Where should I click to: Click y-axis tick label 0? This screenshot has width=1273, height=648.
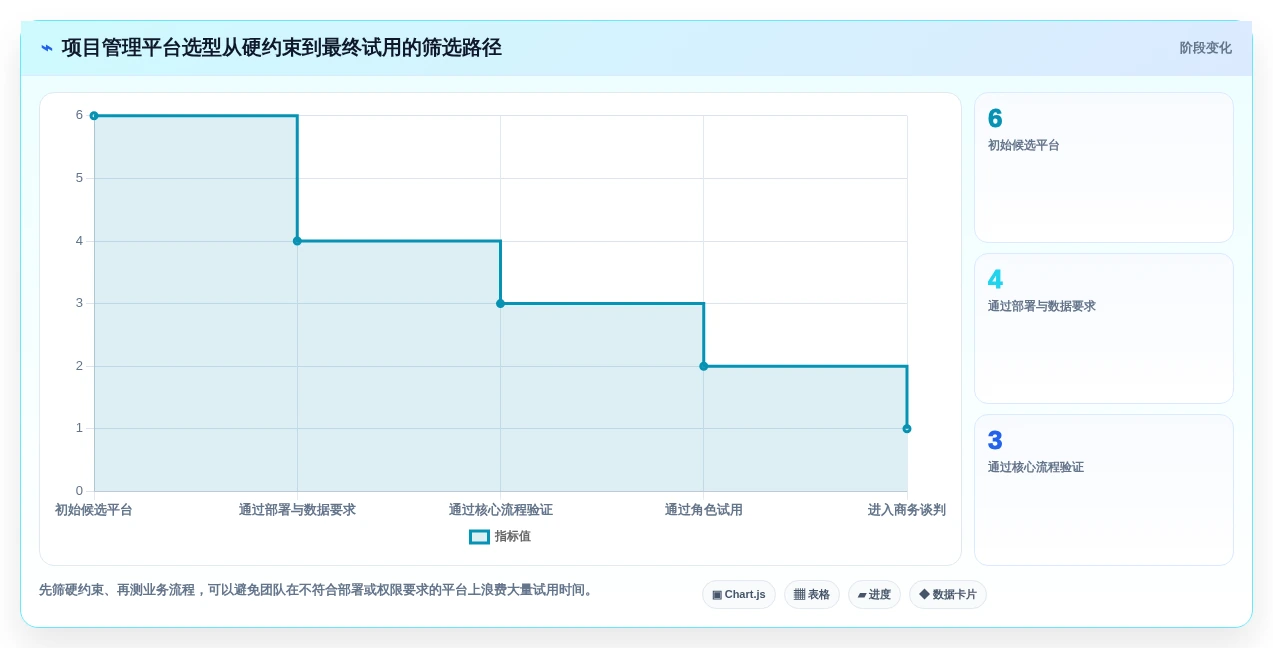tap(79, 491)
